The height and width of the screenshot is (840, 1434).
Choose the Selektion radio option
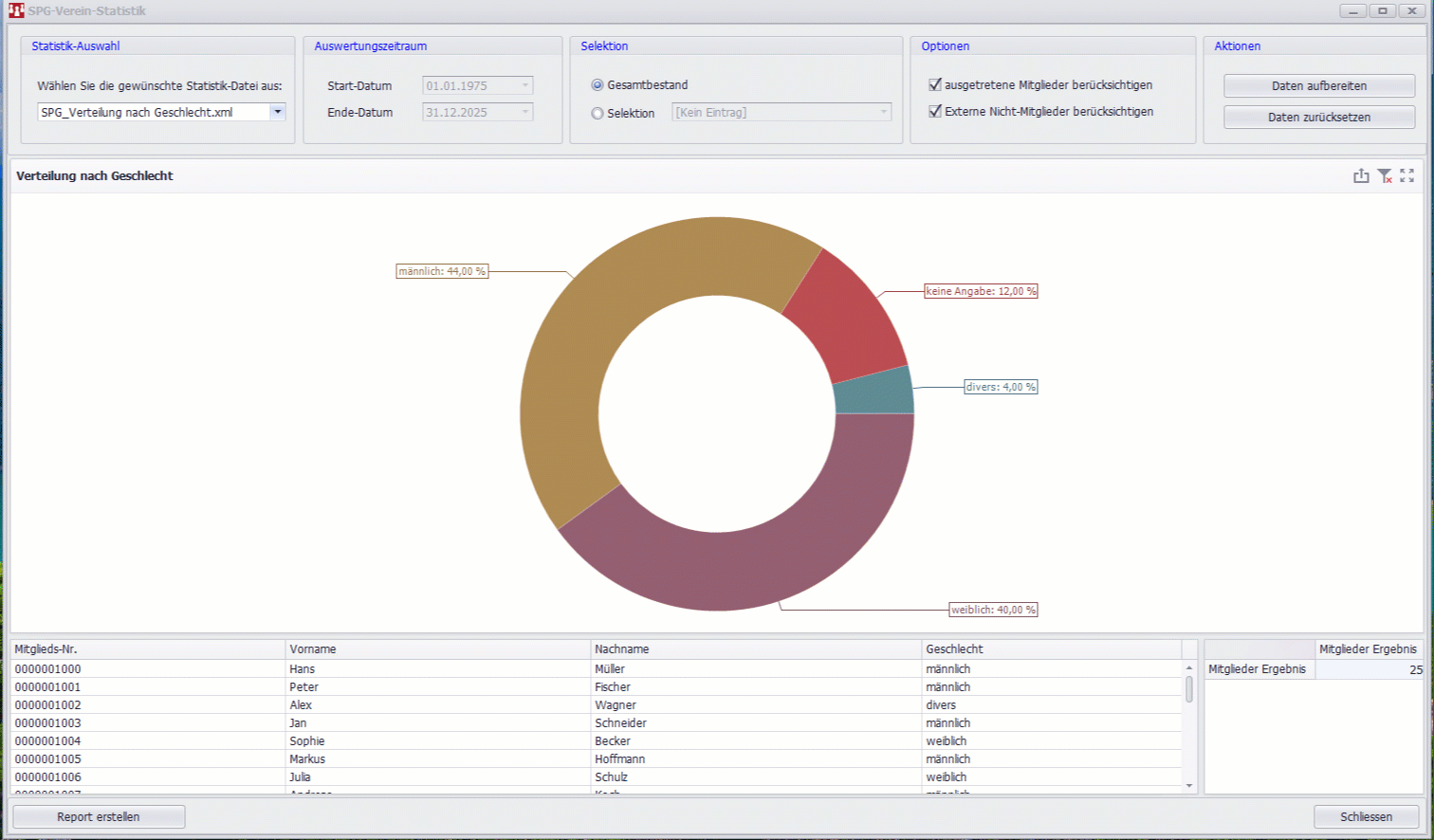597,114
